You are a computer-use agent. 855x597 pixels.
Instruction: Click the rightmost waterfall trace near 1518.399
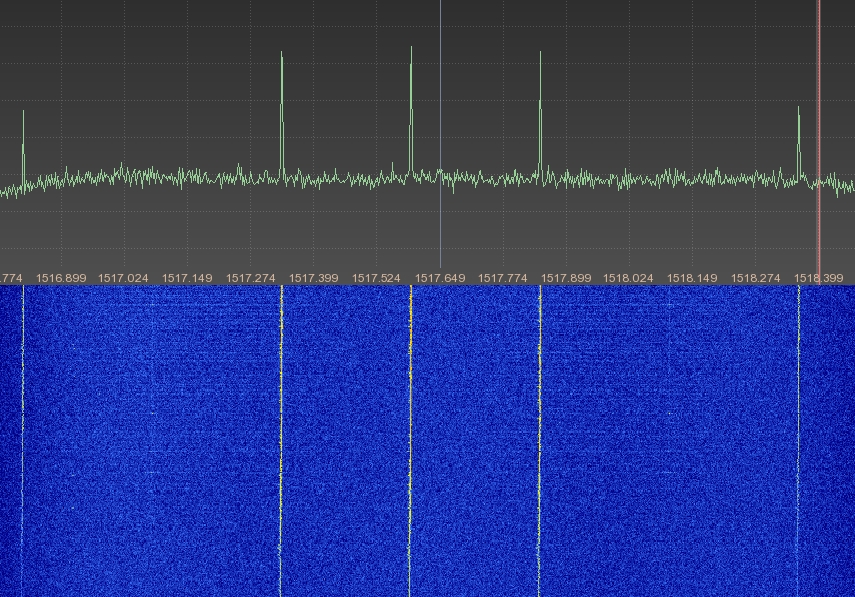[799, 440]
